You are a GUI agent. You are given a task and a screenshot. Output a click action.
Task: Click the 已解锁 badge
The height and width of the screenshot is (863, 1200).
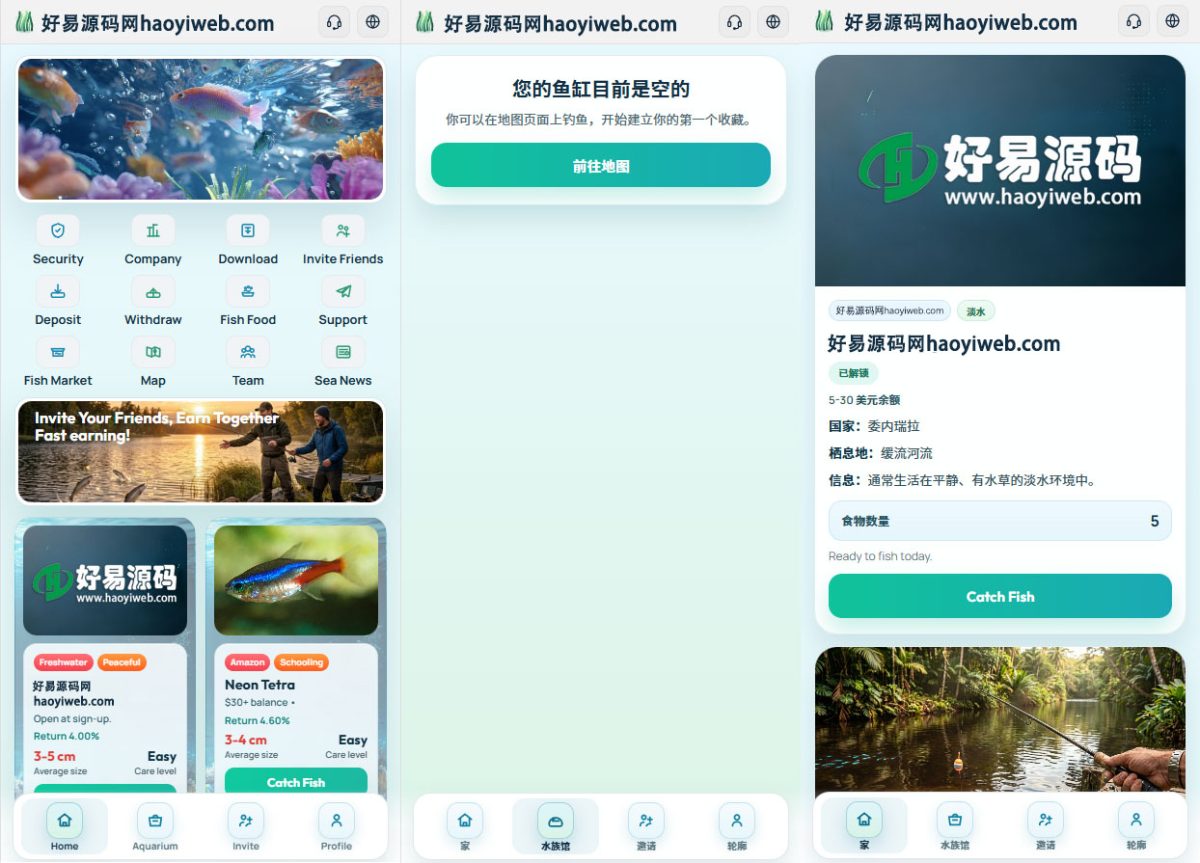(853, 373)
